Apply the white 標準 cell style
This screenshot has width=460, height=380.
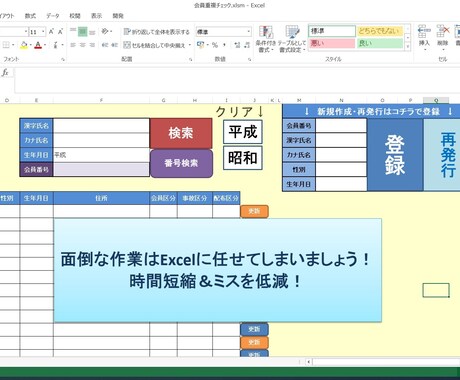(332, 31)
